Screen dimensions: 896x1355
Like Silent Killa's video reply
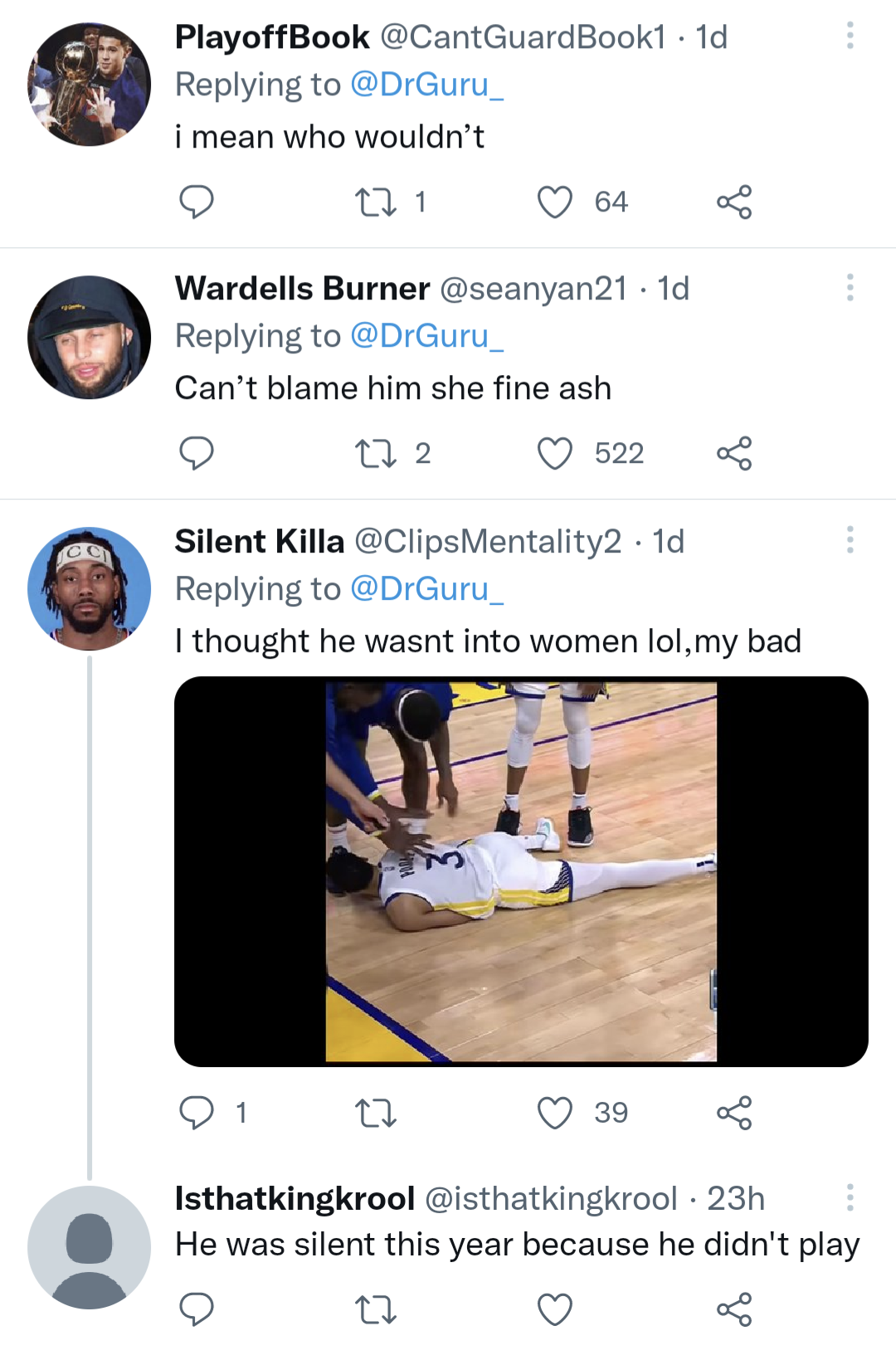(x=554, y=1112)
